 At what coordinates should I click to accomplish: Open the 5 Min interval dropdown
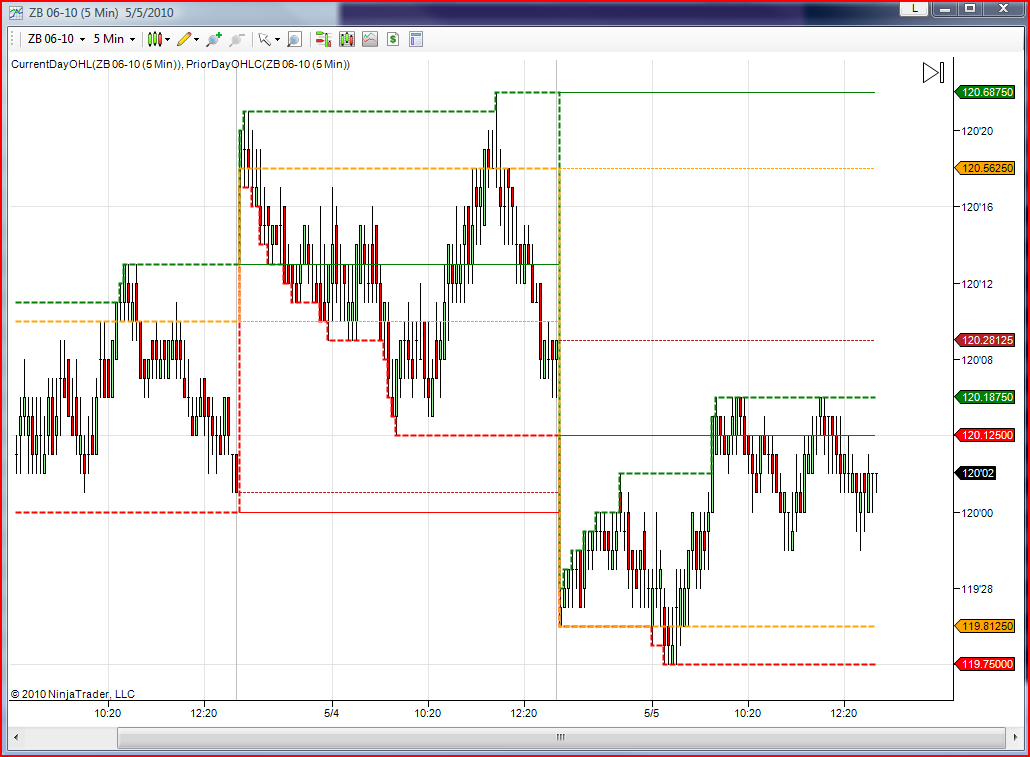(x=114, y=39)
